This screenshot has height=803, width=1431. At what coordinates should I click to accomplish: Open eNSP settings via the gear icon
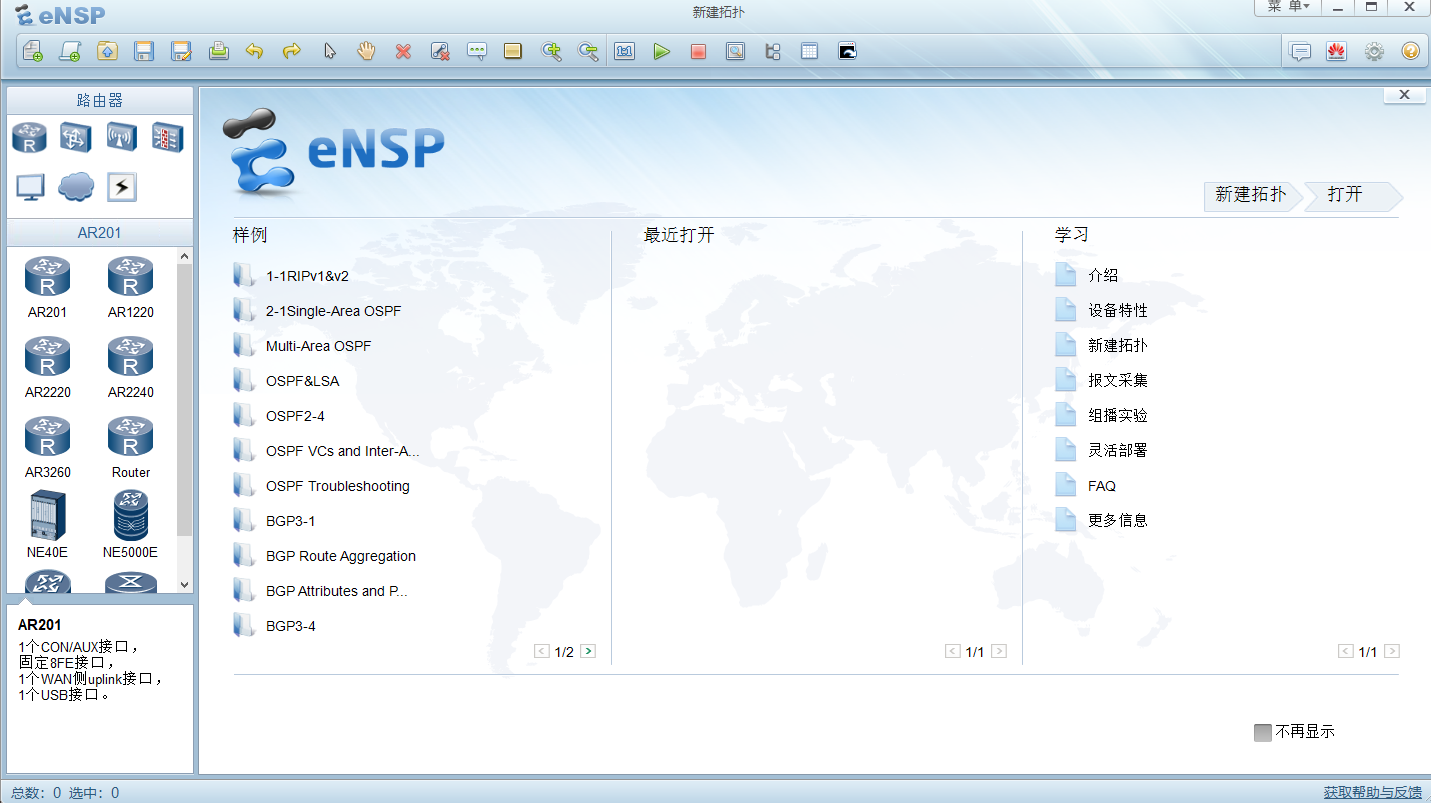[x=1373, y=51]
